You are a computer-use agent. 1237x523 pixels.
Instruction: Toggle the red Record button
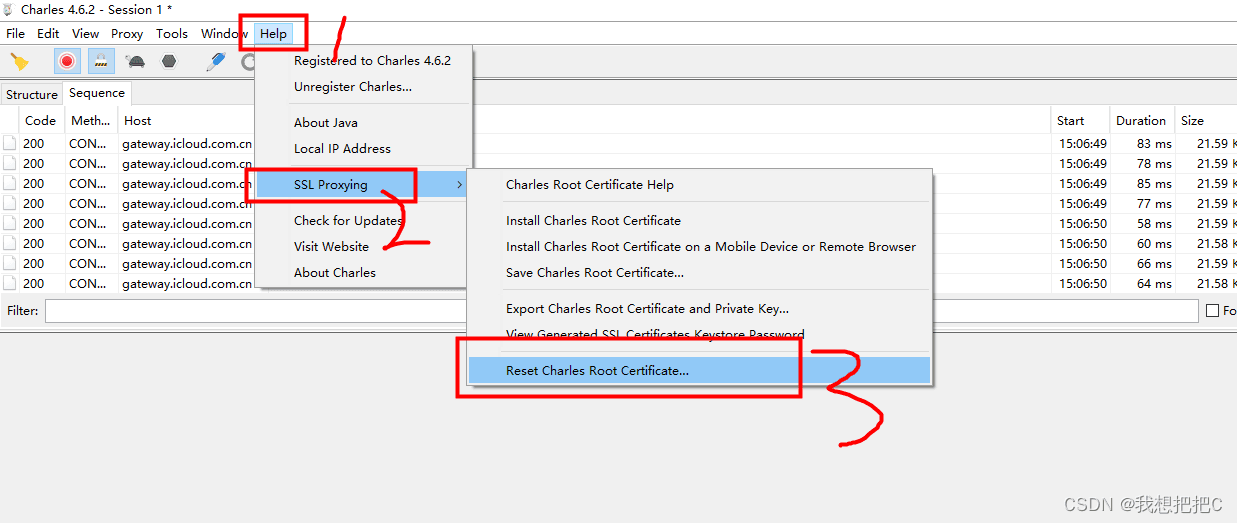(67, 62)
